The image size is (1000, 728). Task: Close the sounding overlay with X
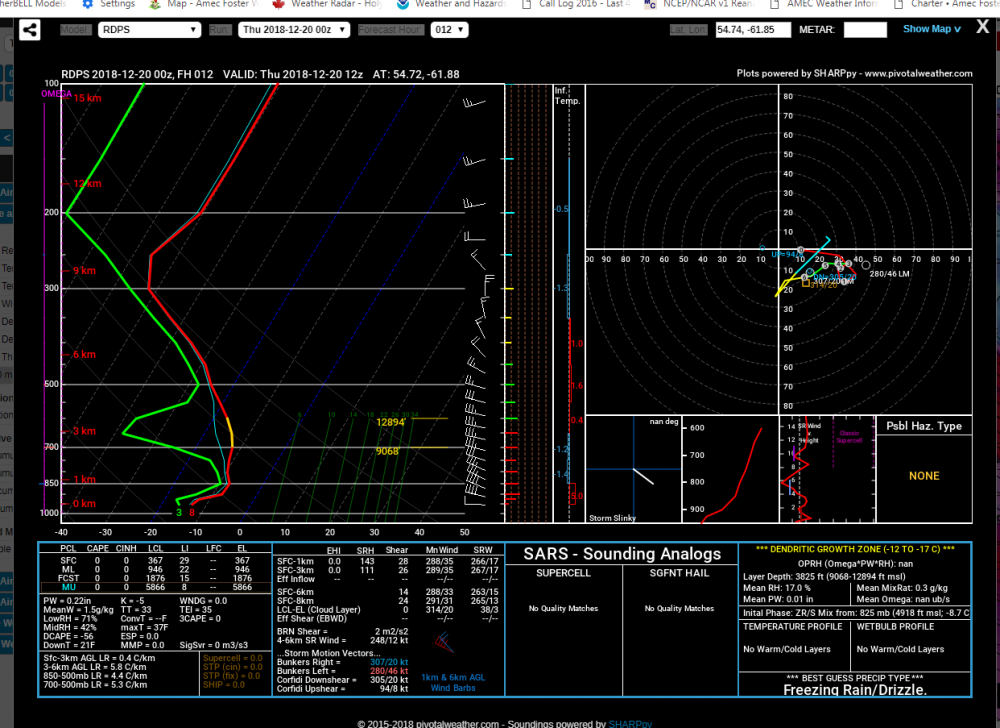coord(983,27)
